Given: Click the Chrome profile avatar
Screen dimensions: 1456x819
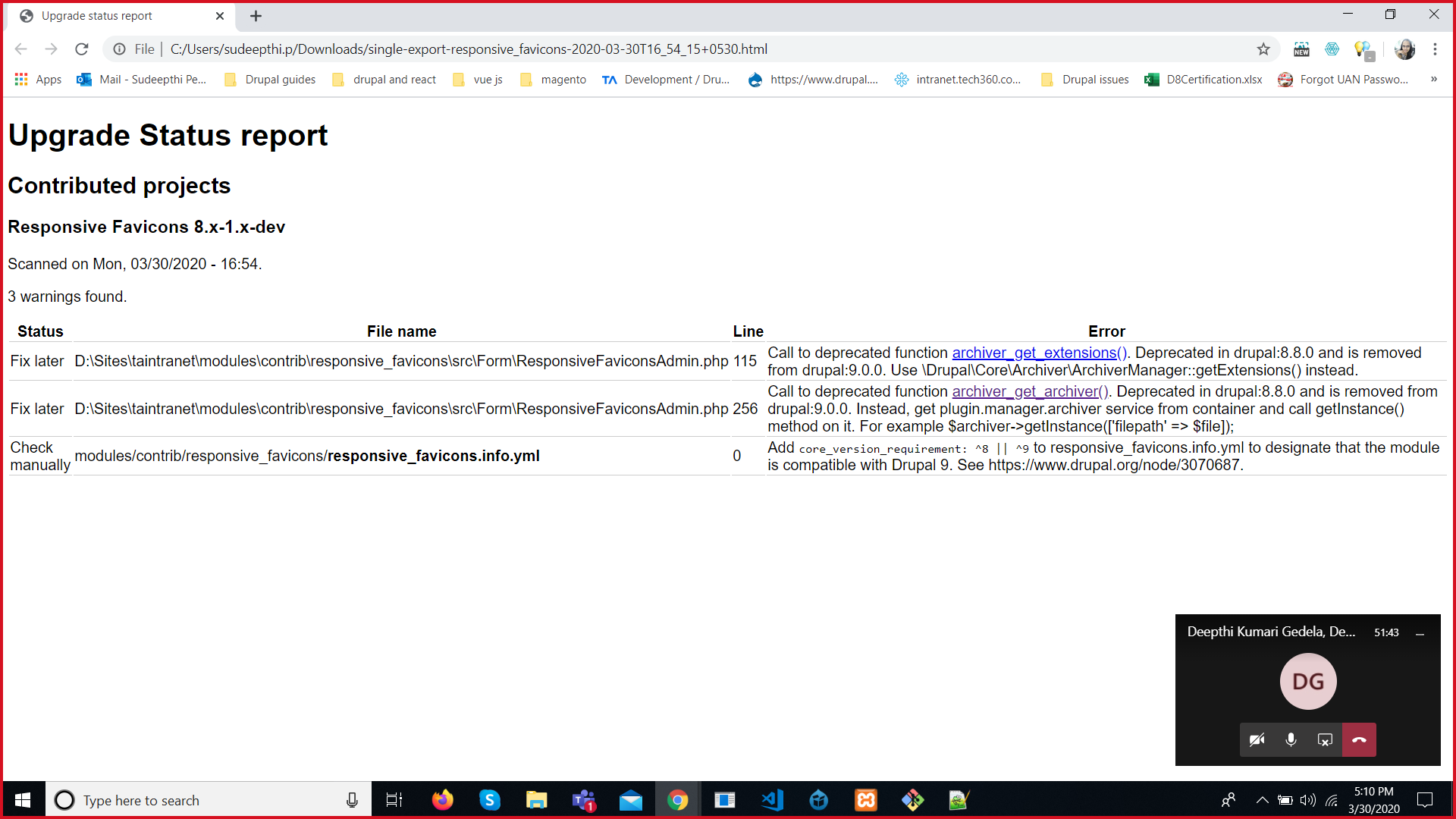Looking at the screenshot, I should (x=1404, y=49).
